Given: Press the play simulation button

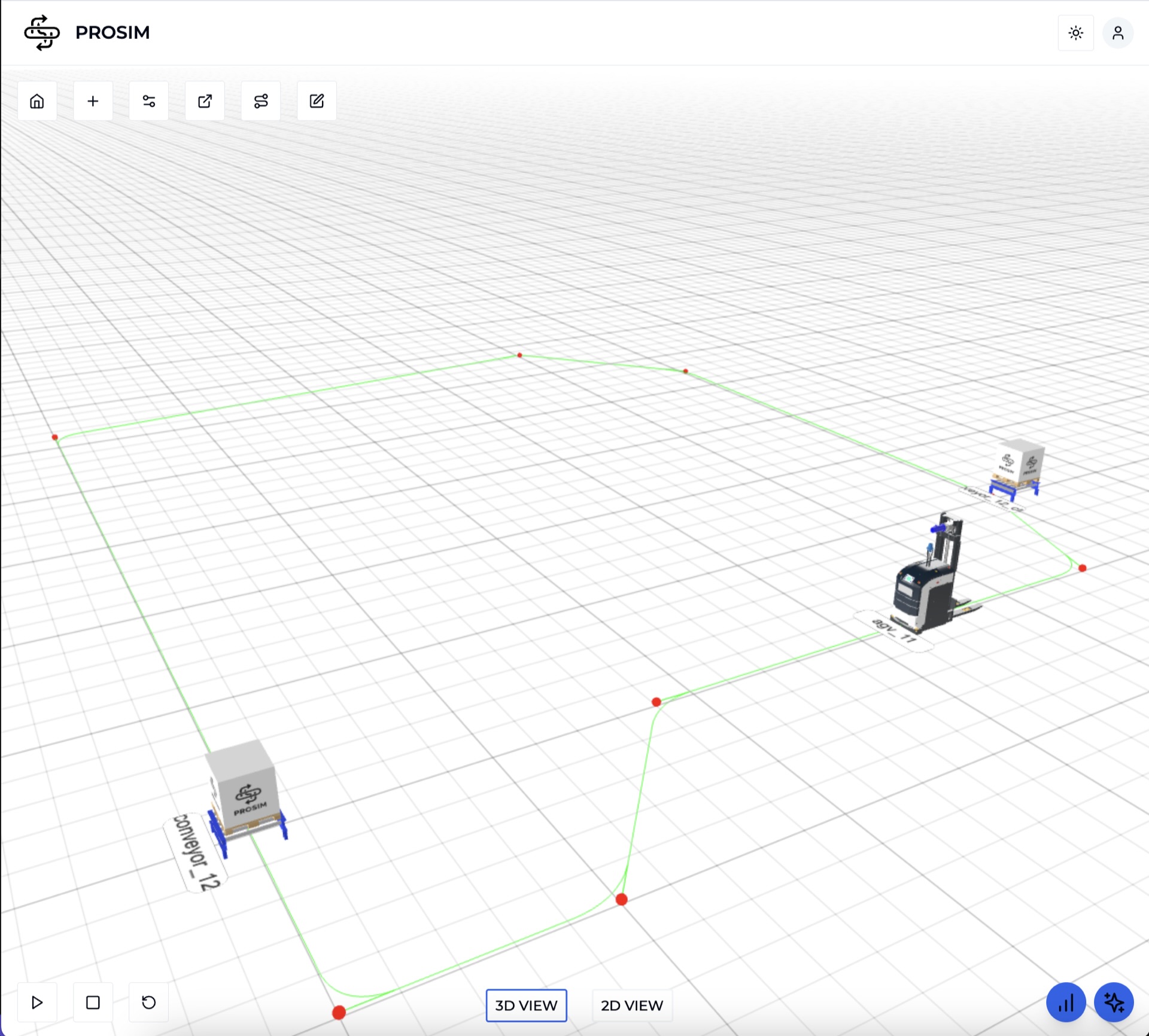Looking at the screenshot, I should tap(37, 1001).
